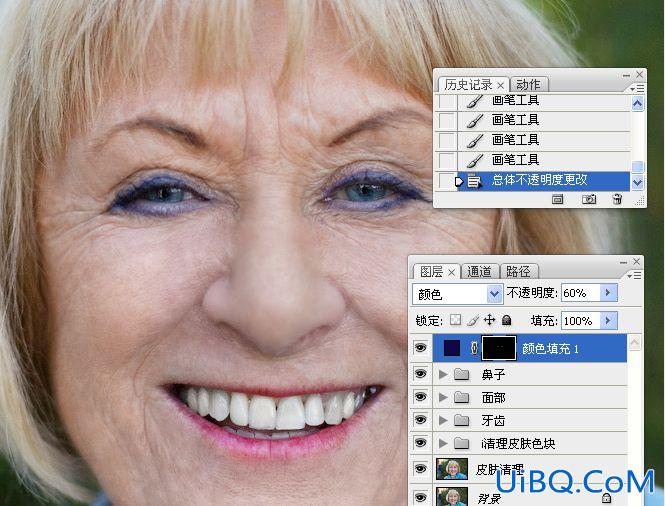Viewport: 665px width, 506px height.
Task: Click the 总体不透明度更改 state document icon
Action: point(474,182)
